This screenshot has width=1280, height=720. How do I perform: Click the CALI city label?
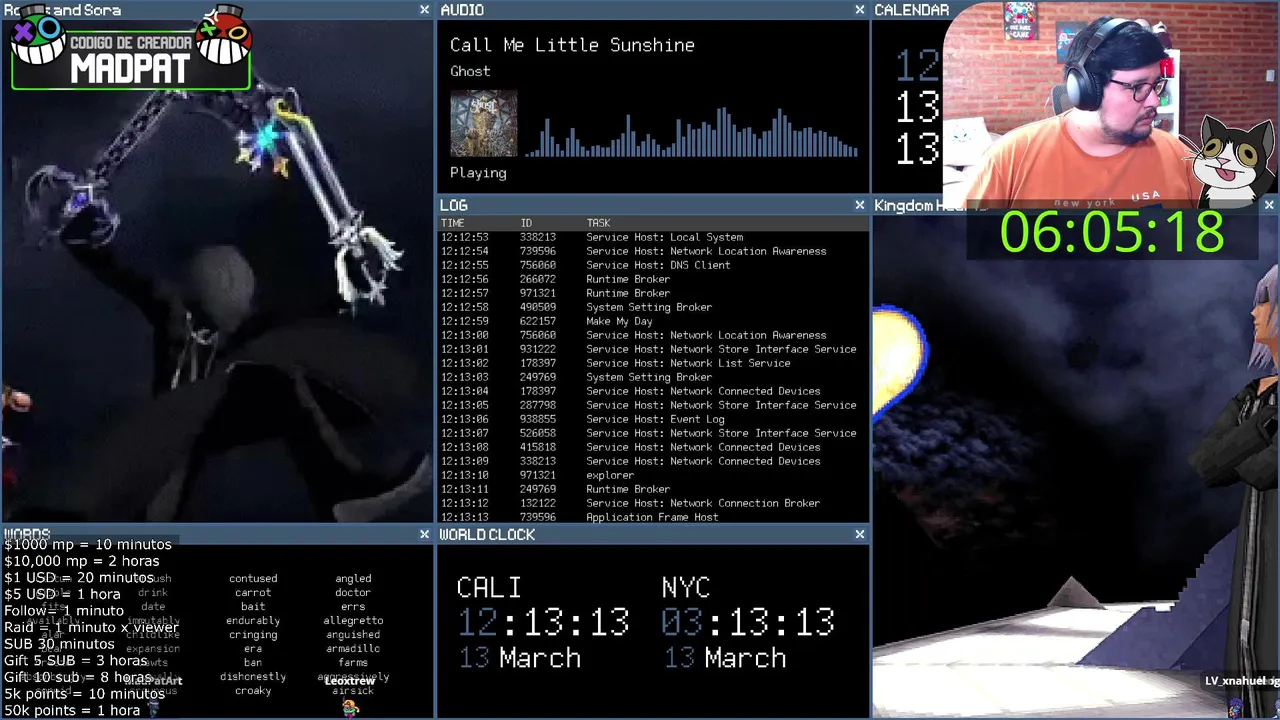489,587
